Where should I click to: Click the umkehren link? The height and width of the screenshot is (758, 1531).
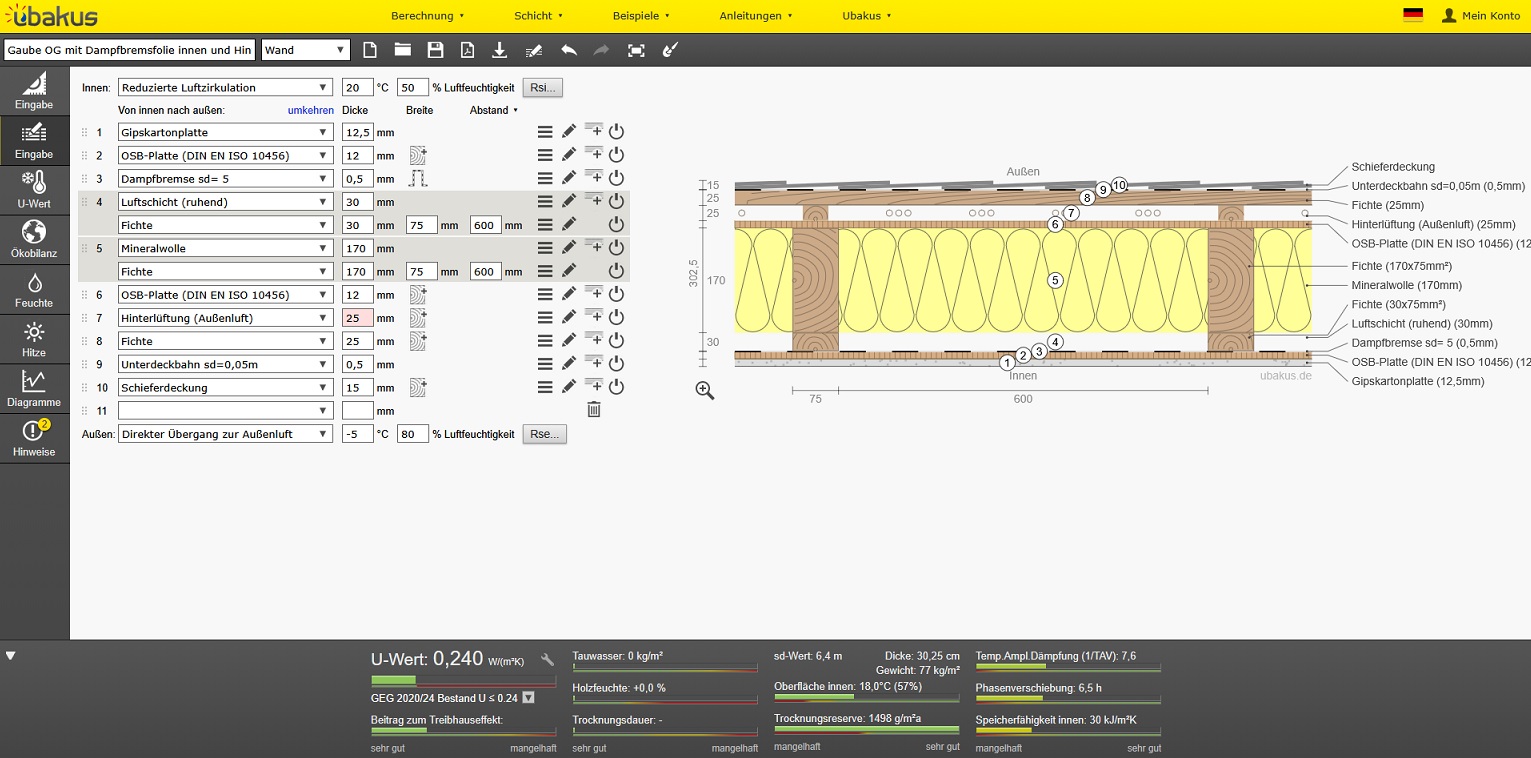point(310,110)
